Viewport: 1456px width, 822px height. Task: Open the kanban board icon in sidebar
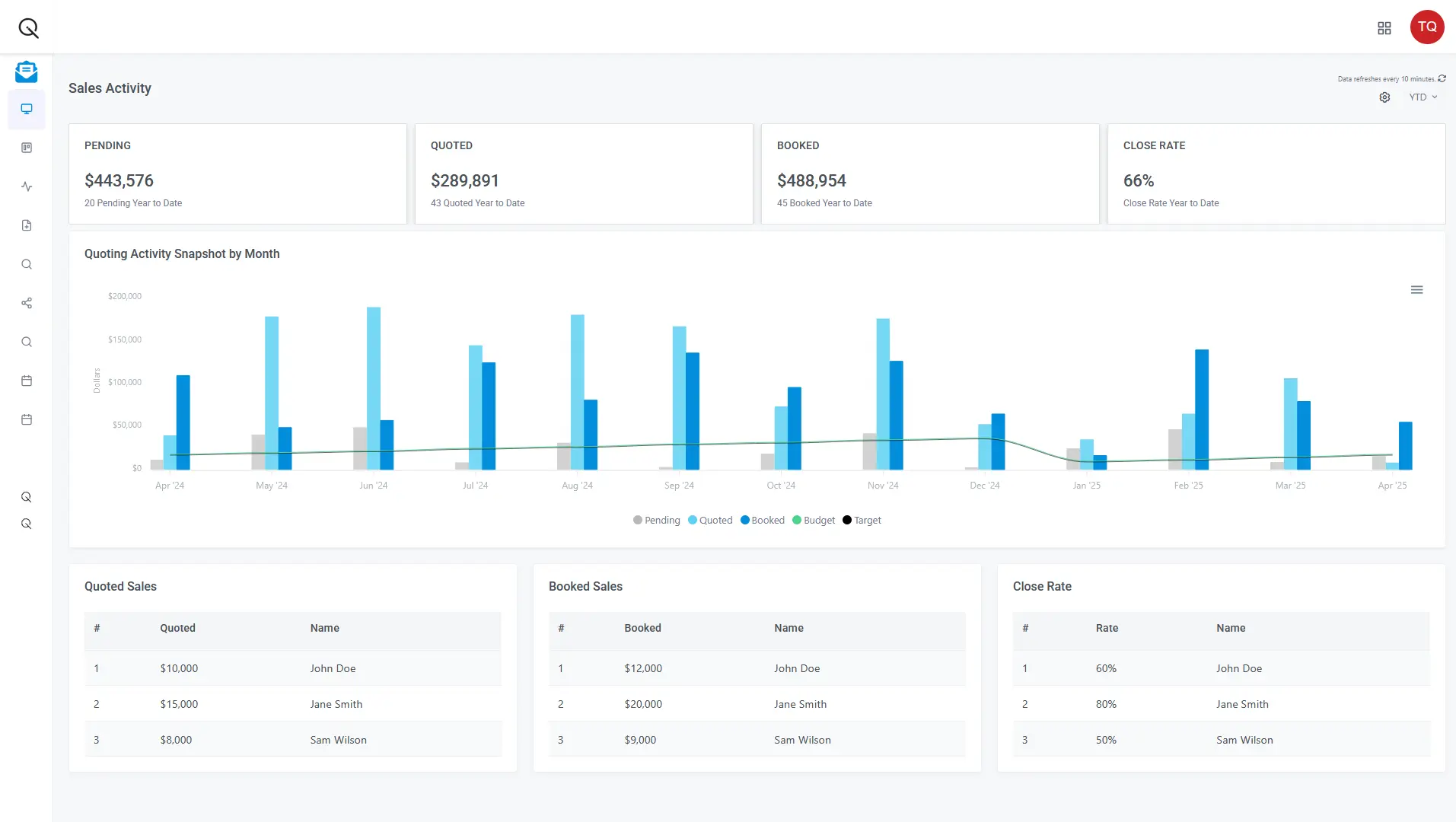[x=27, y=148]
